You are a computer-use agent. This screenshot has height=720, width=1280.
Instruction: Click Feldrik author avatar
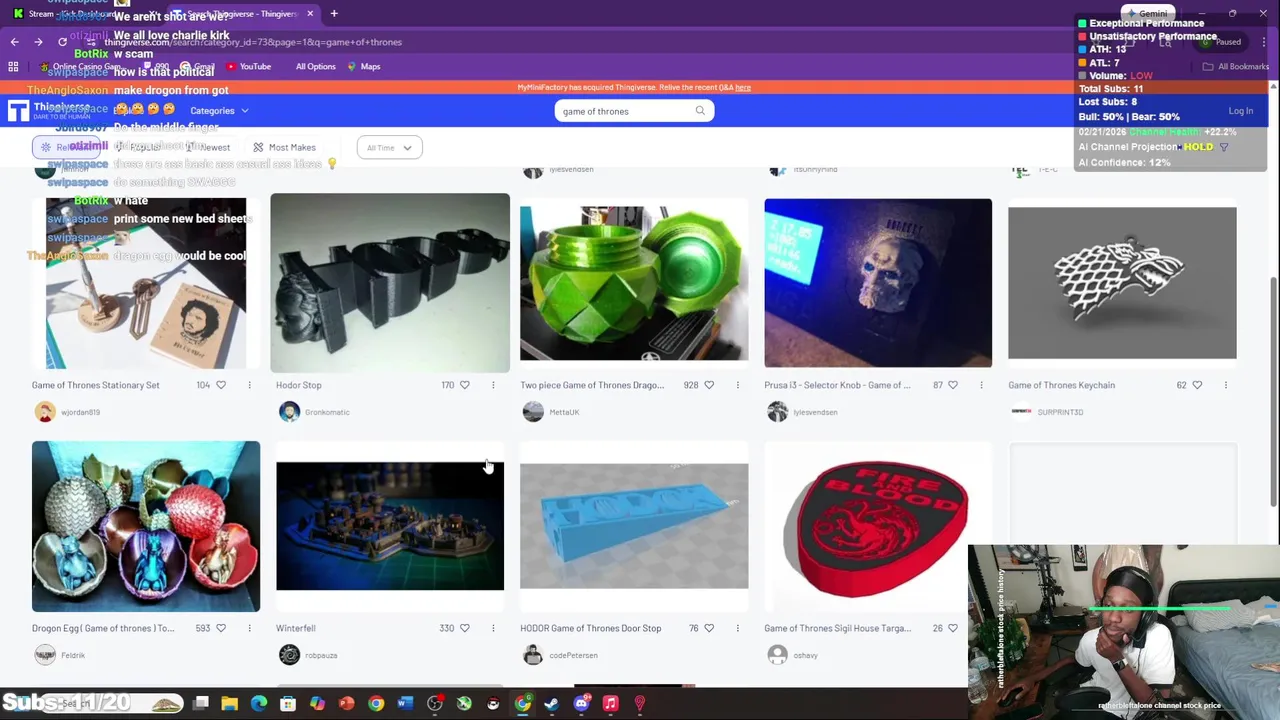click(x=45, y=655)
